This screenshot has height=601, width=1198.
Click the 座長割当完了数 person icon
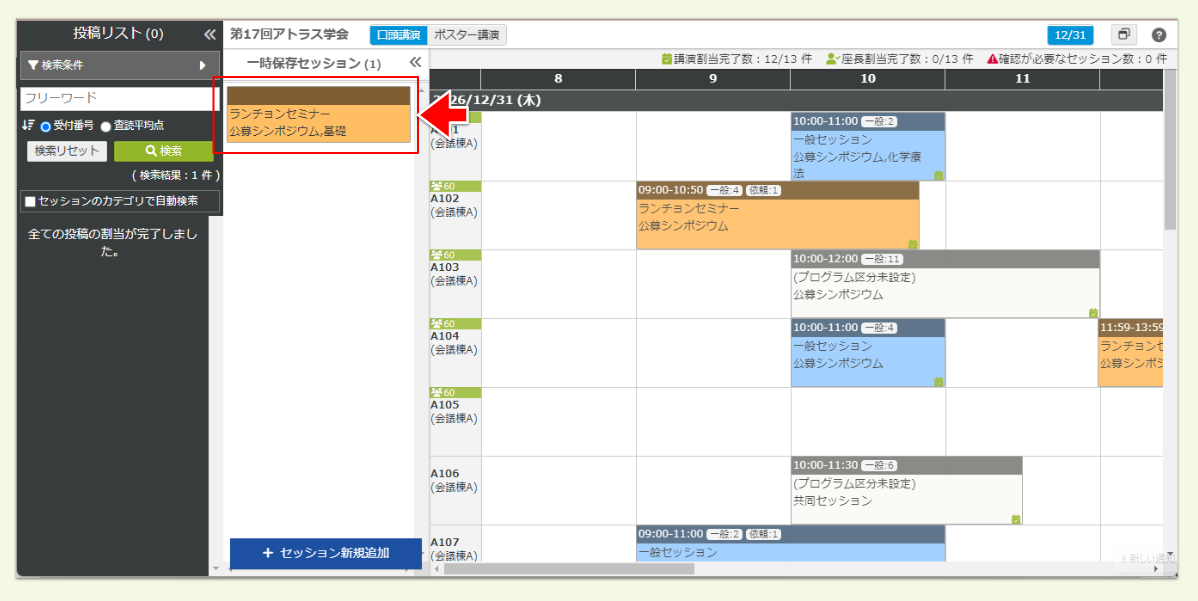pos(831,59)
